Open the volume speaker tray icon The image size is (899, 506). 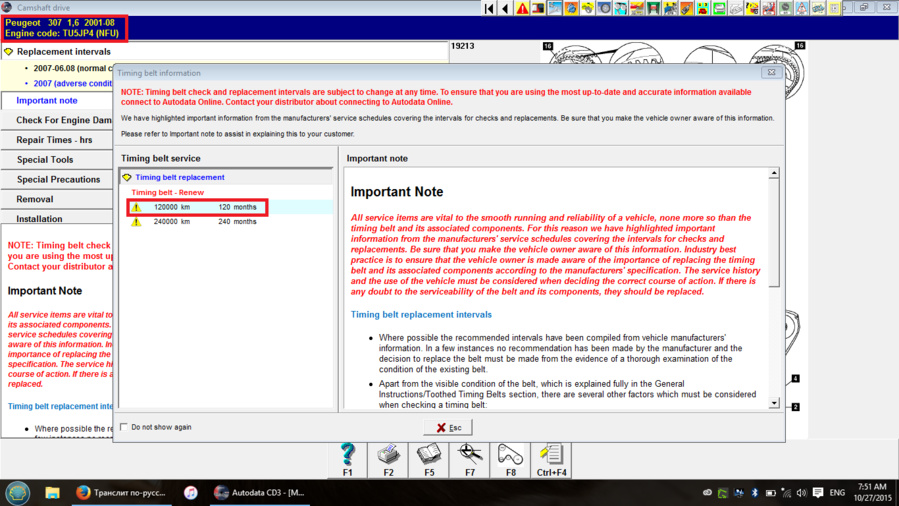802,493
